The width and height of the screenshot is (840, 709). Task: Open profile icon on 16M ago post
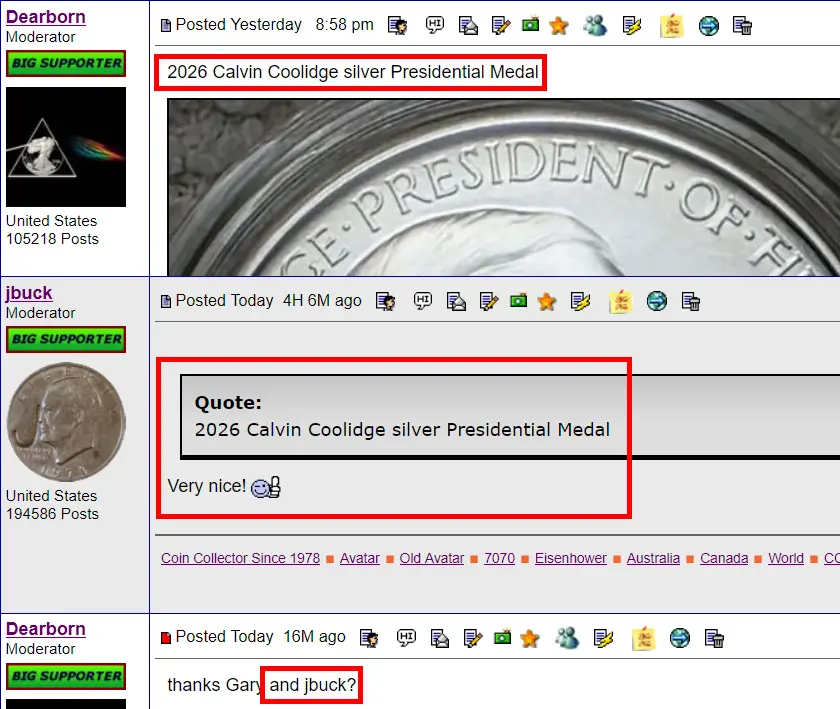(x=369, y=638)
